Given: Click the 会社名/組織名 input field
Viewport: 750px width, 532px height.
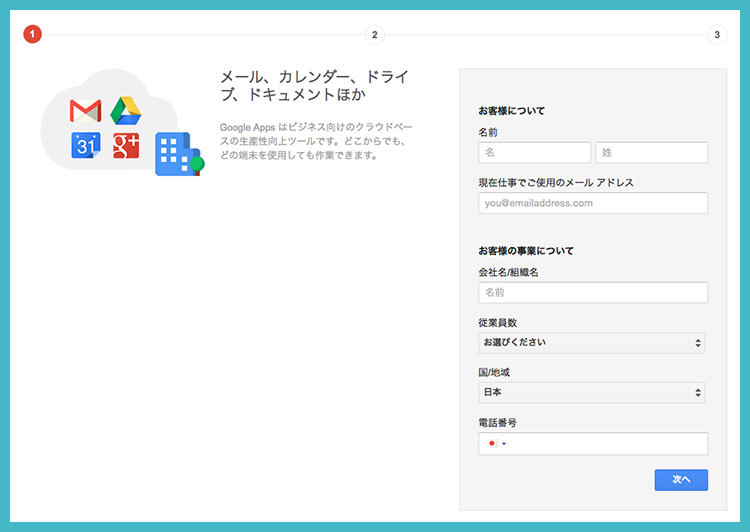Looking at the screenshot, I should [593, 292].
